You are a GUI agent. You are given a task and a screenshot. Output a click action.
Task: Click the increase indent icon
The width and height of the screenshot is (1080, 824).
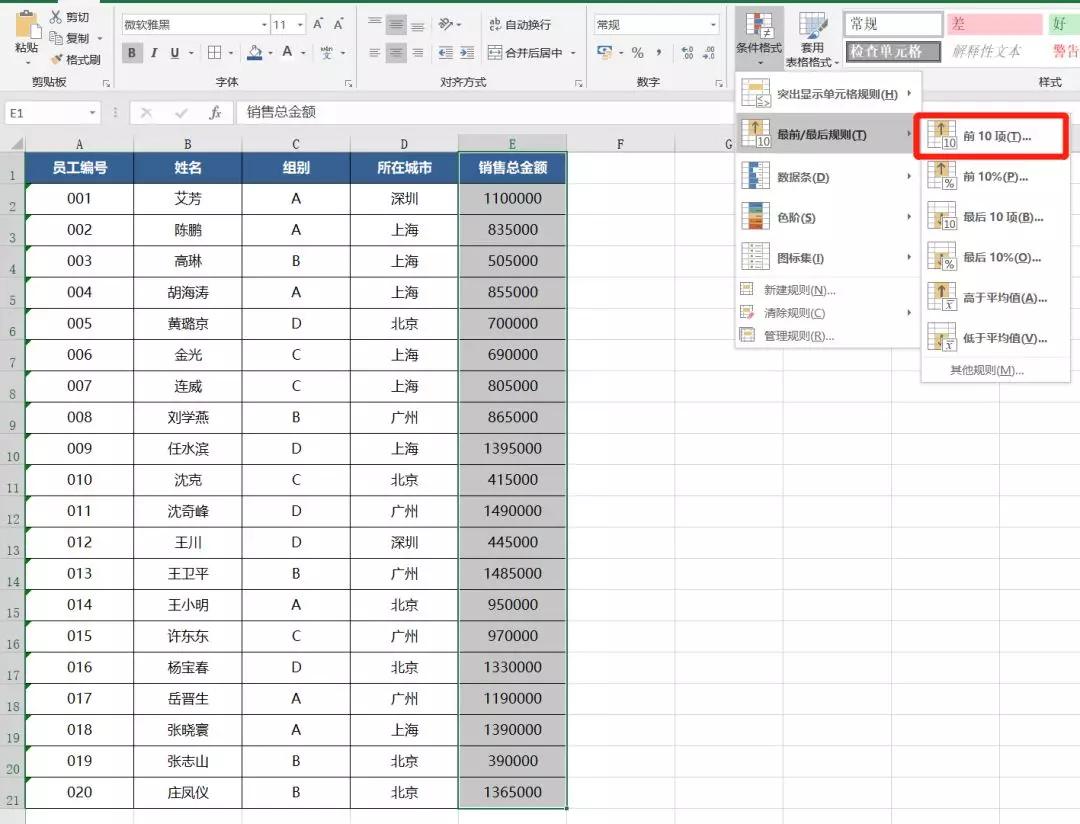point(468,53)
